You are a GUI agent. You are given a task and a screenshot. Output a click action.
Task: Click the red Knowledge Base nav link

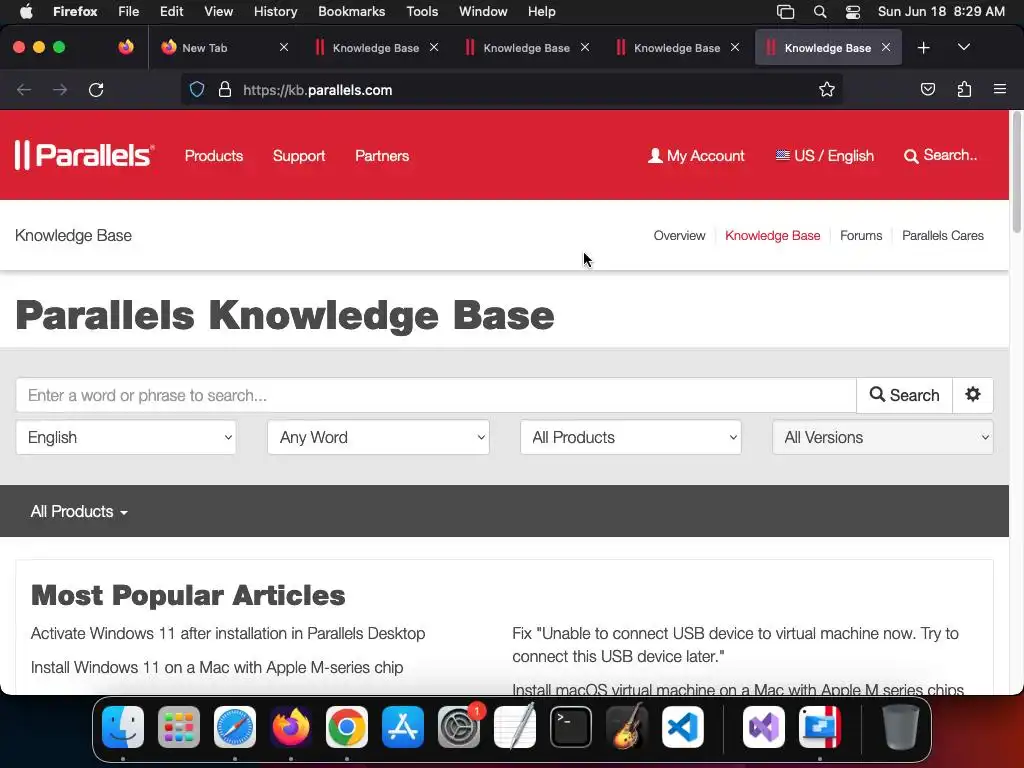coord(773,236)
